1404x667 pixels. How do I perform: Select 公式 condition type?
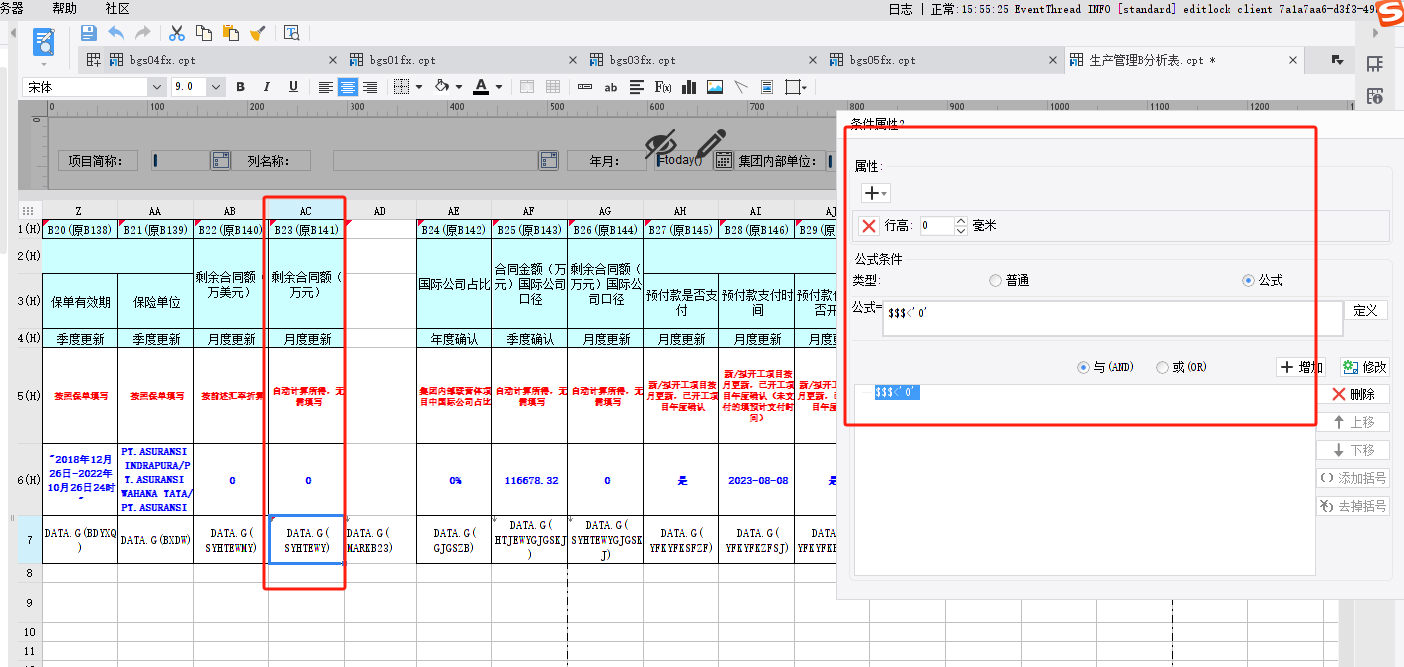tap(1248, 281)
